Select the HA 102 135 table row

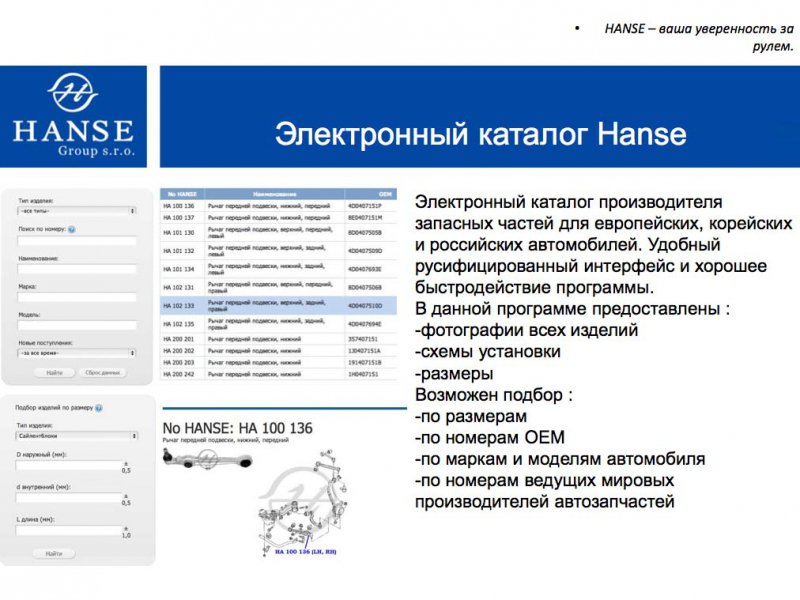click(279, 324)
